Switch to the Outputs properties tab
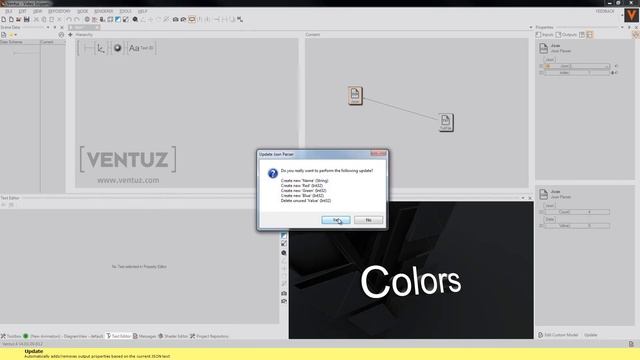The image size is (640, 360). (566, 35)
